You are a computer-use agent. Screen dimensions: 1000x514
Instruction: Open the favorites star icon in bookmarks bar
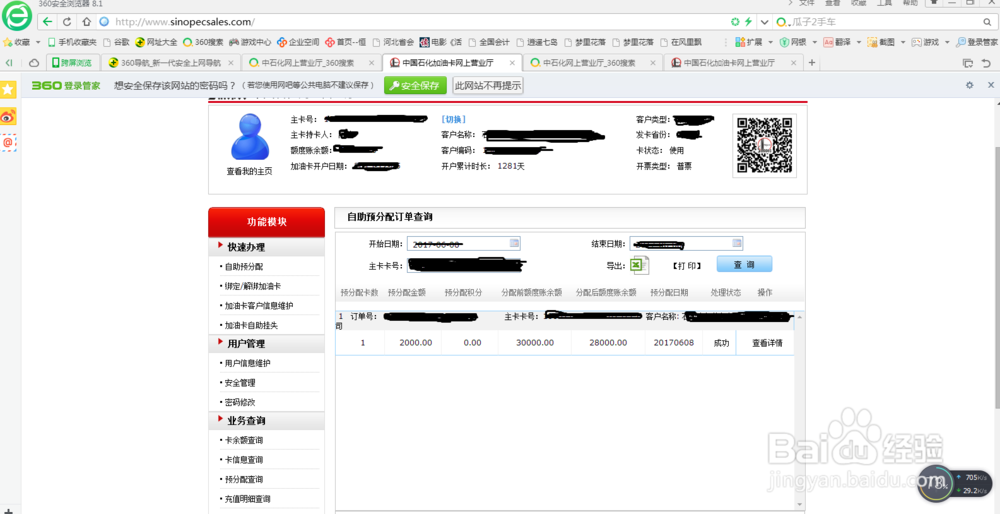(8, 42)
